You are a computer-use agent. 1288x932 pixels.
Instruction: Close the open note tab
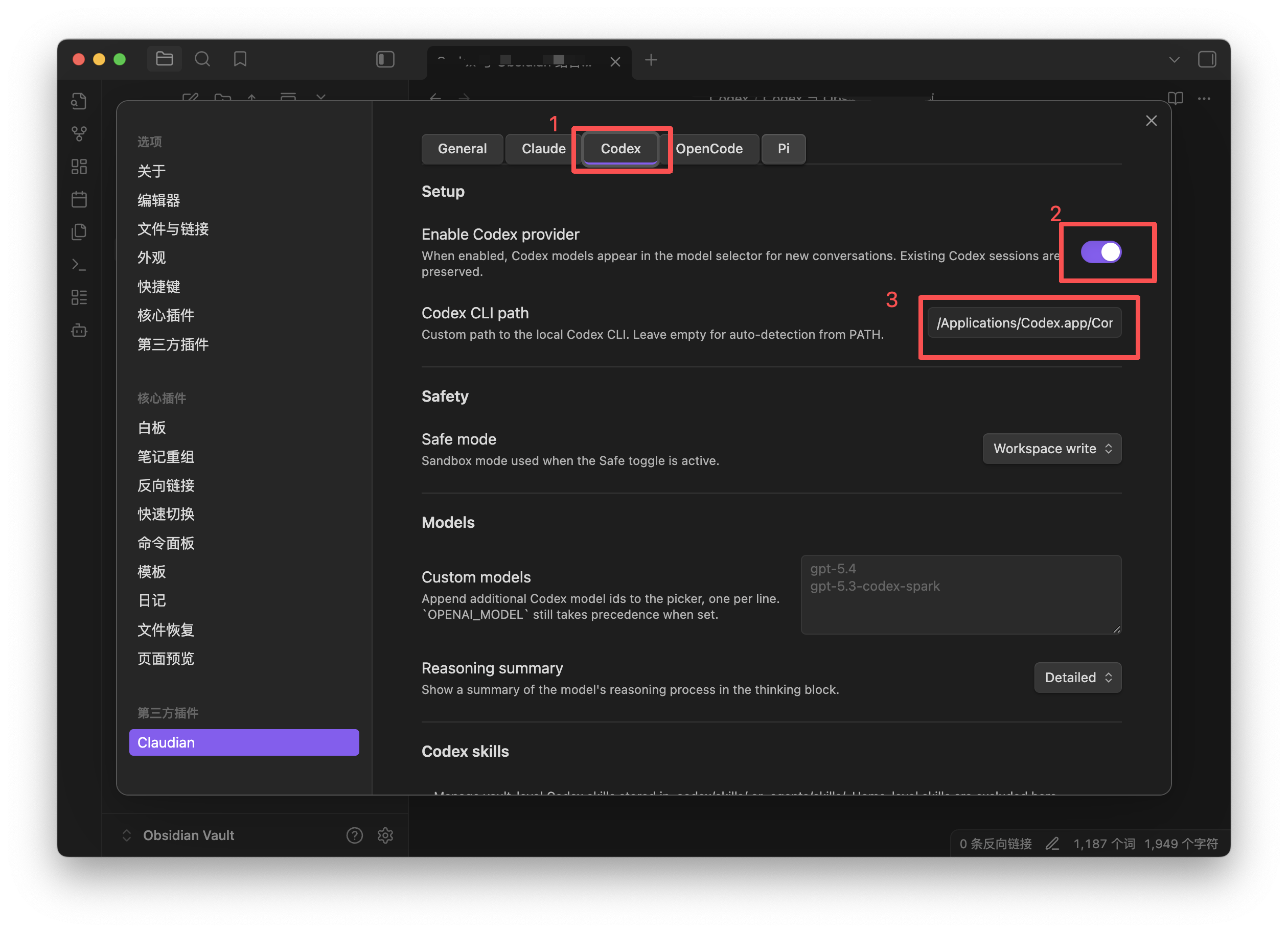click(615, 61)
